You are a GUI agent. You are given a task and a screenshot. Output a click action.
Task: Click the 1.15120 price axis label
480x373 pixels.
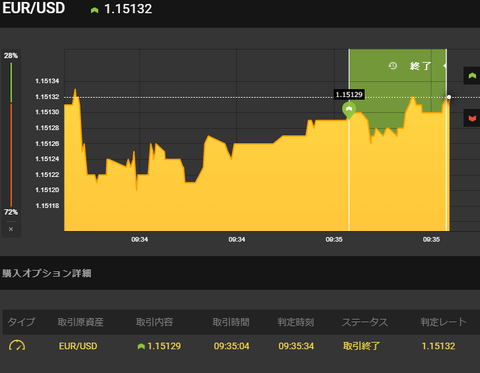point(47,190)
